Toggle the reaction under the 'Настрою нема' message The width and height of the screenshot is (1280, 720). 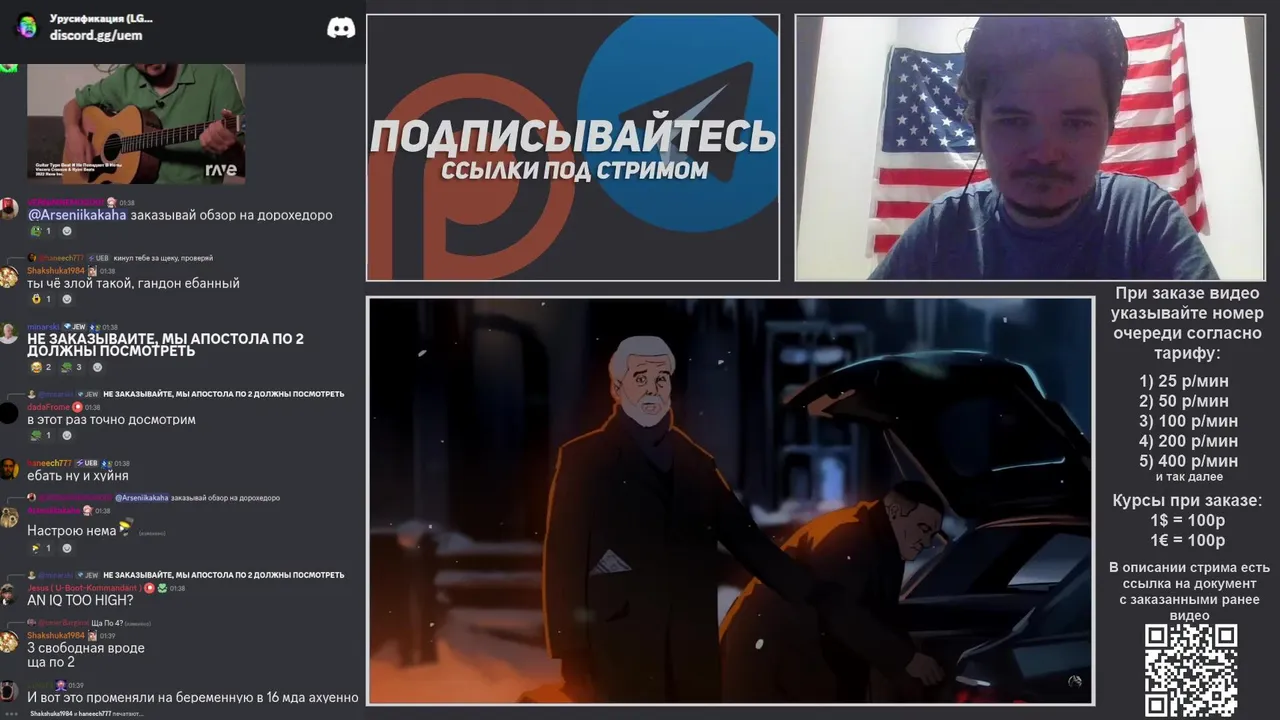click(41, 548)
